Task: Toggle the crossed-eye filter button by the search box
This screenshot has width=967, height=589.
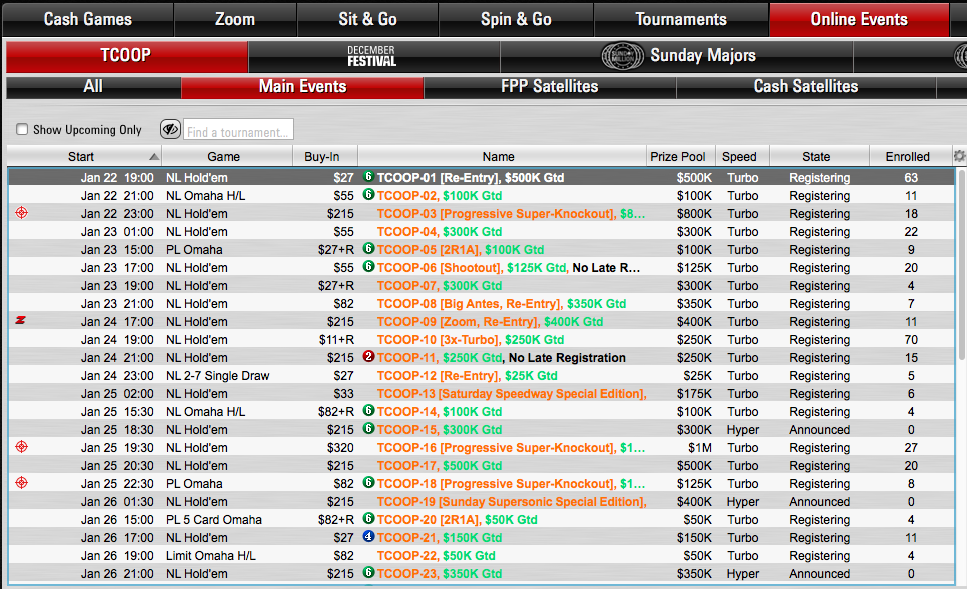Action: pyautogui.click(x=170, y=130)
